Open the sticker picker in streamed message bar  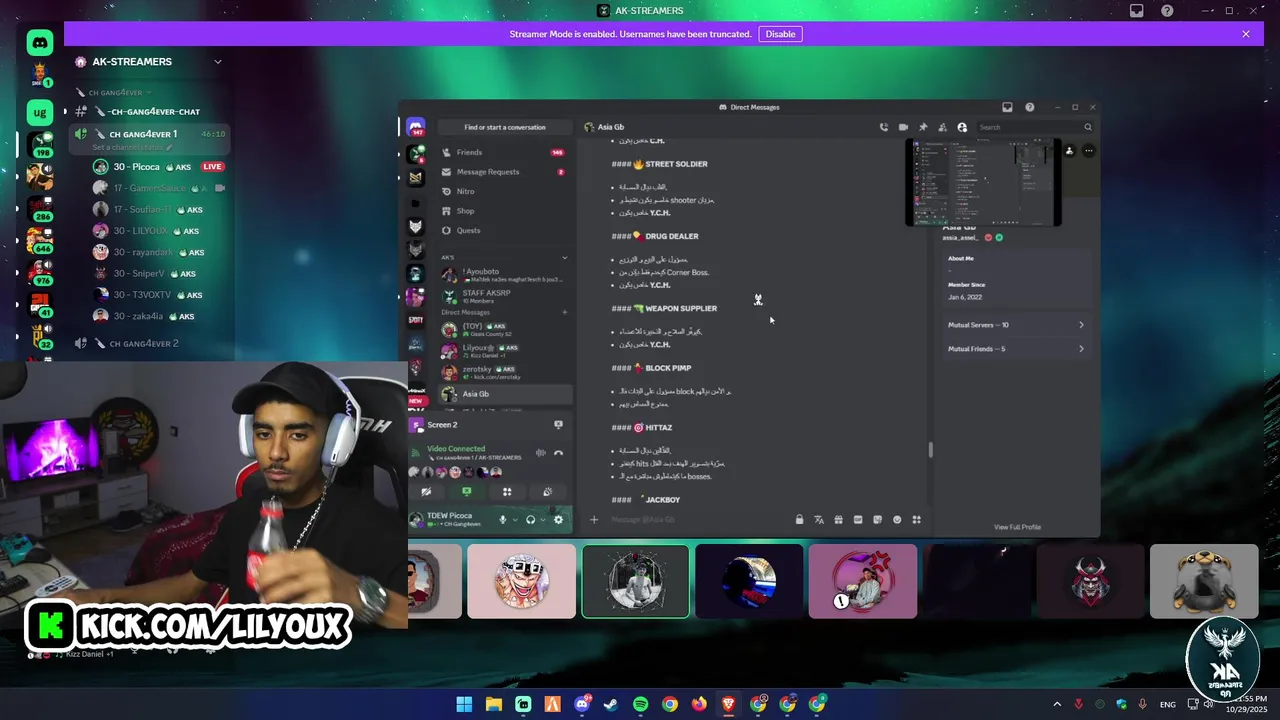pos(877,519)
